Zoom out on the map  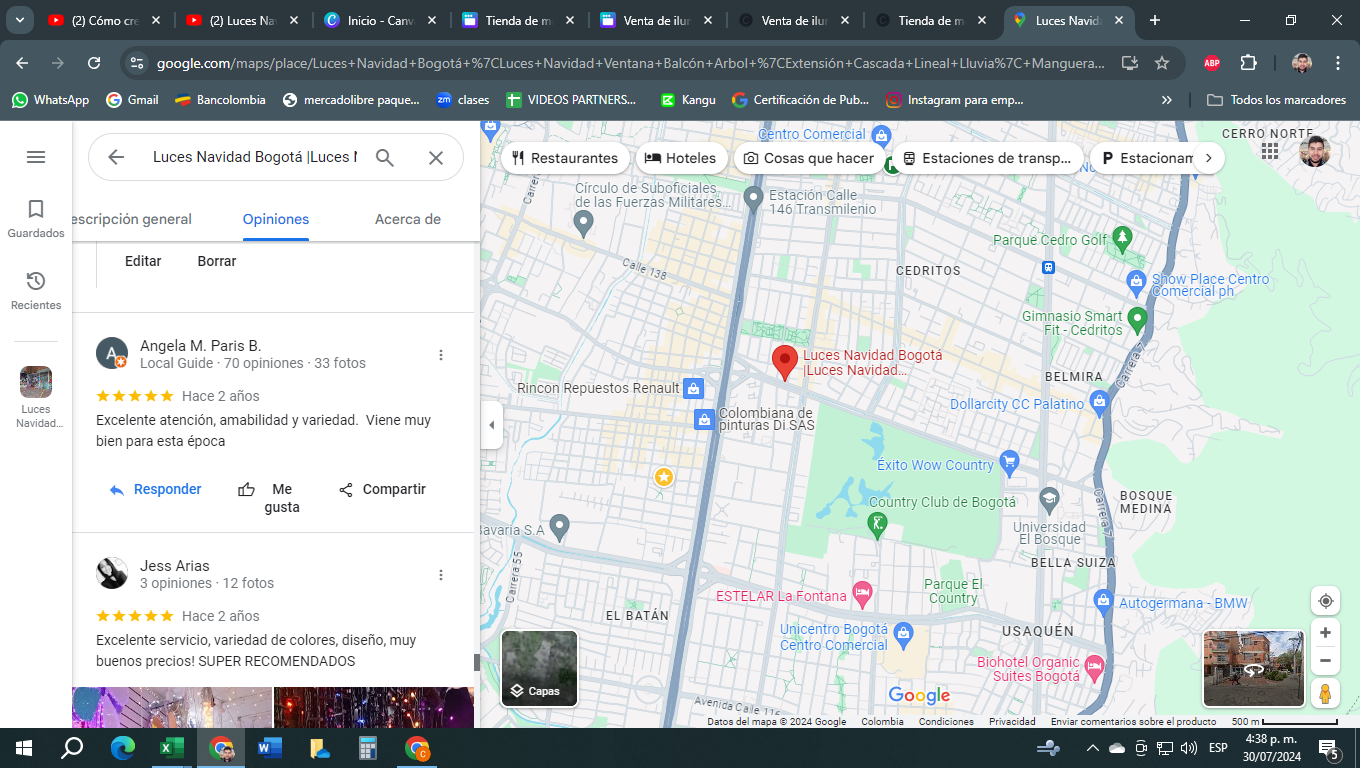(x=1325, y=661)
